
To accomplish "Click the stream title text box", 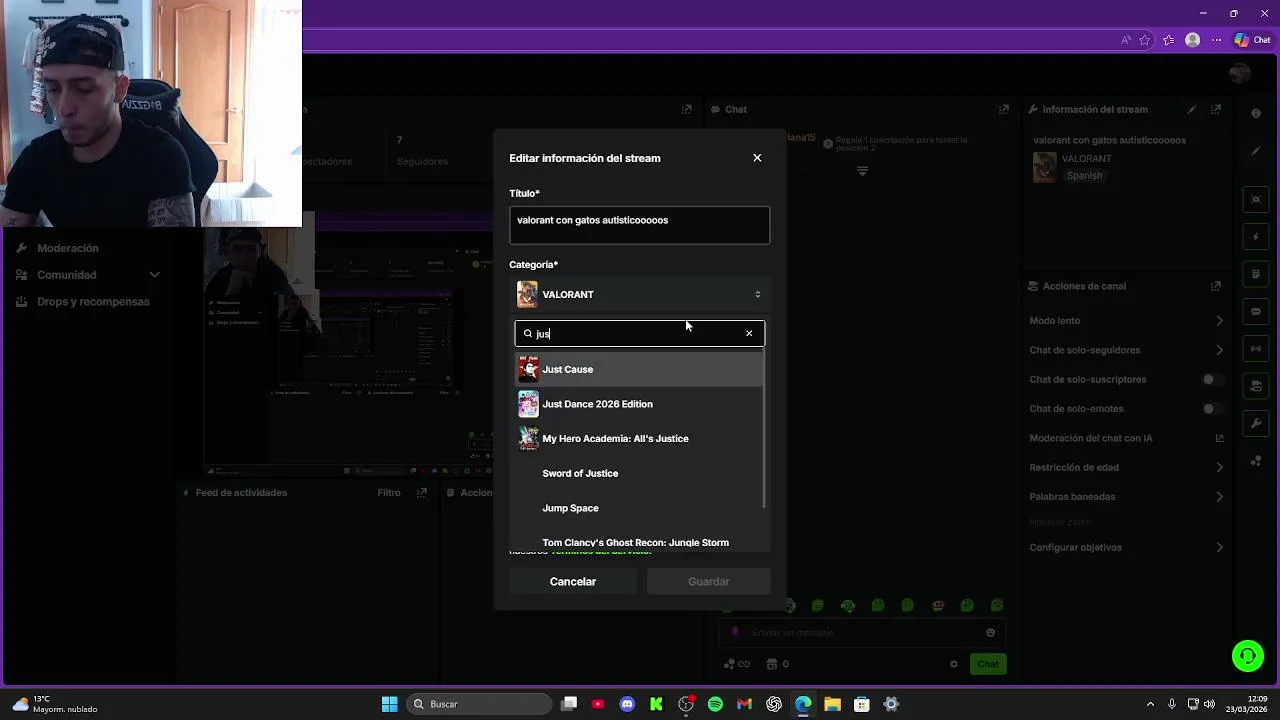I will 639,225.
